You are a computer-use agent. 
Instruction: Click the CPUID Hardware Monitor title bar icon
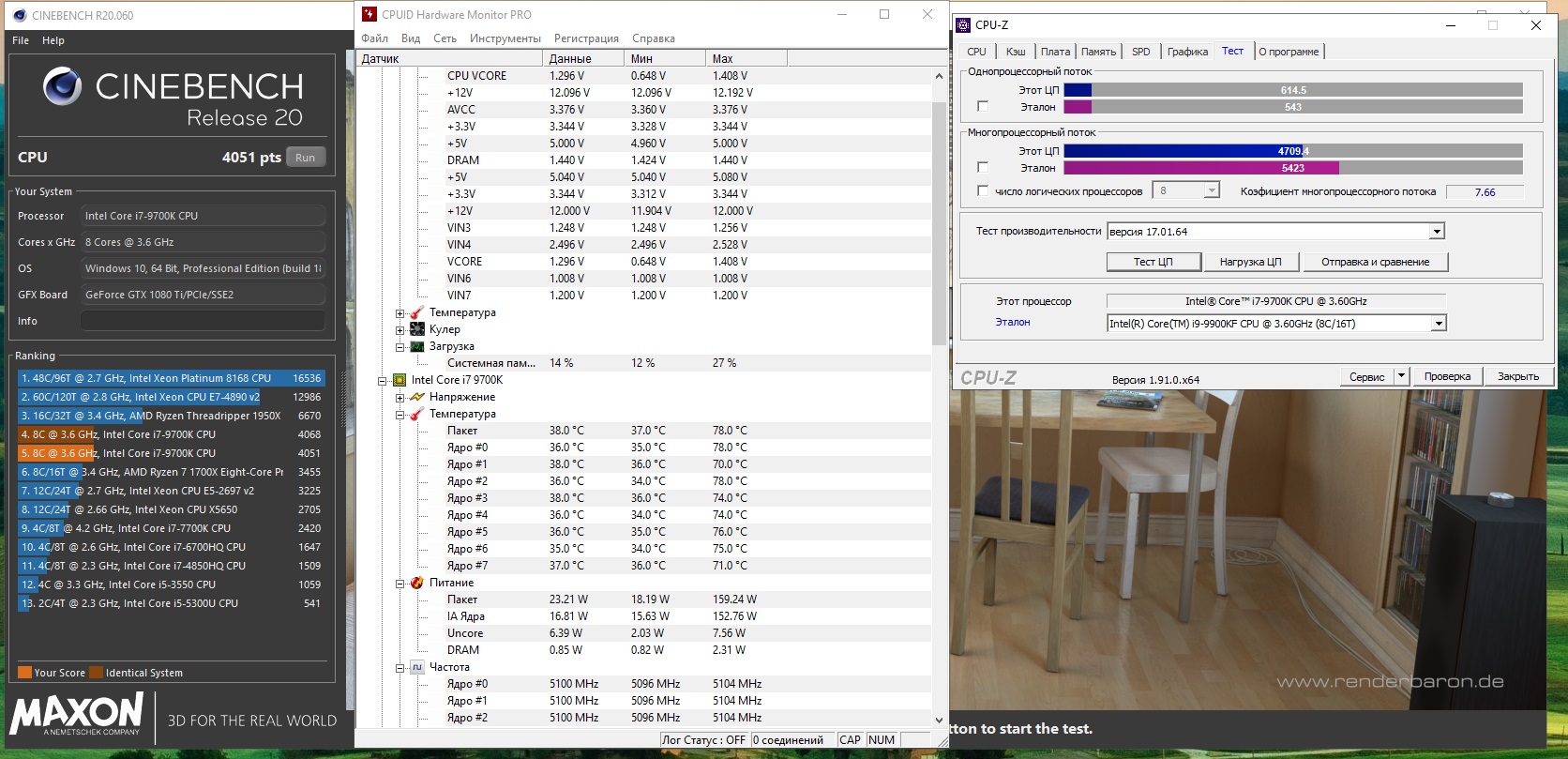(369, 14)
